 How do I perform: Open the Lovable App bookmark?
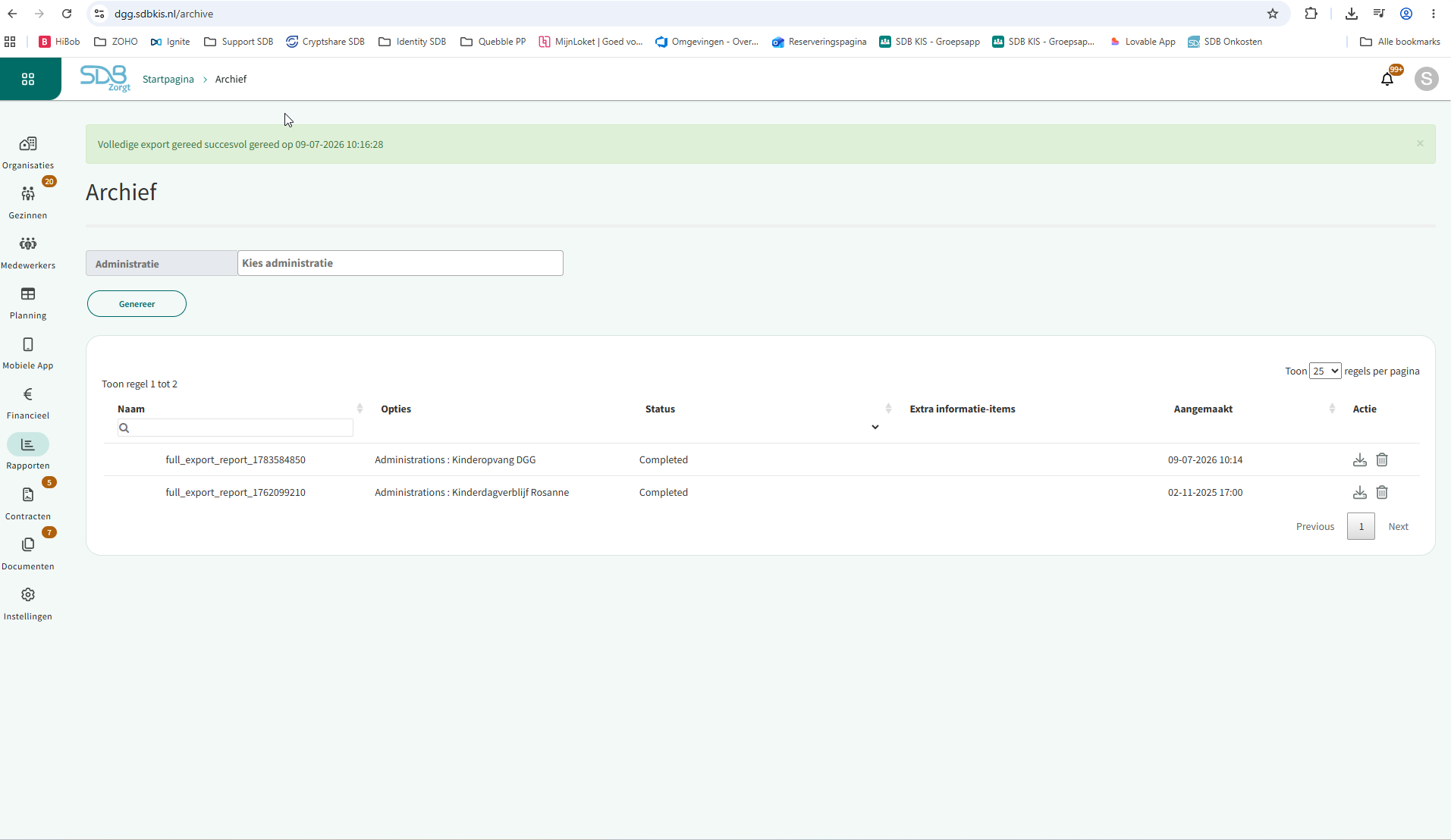point(1142,42)
